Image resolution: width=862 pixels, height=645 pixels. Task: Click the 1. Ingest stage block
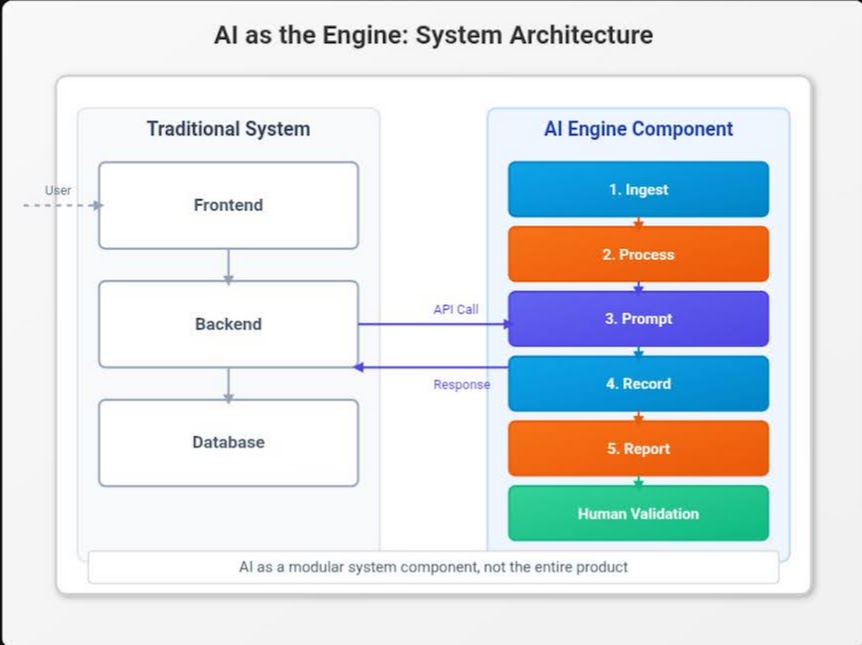pyautogui.click(x=638, y=189)
